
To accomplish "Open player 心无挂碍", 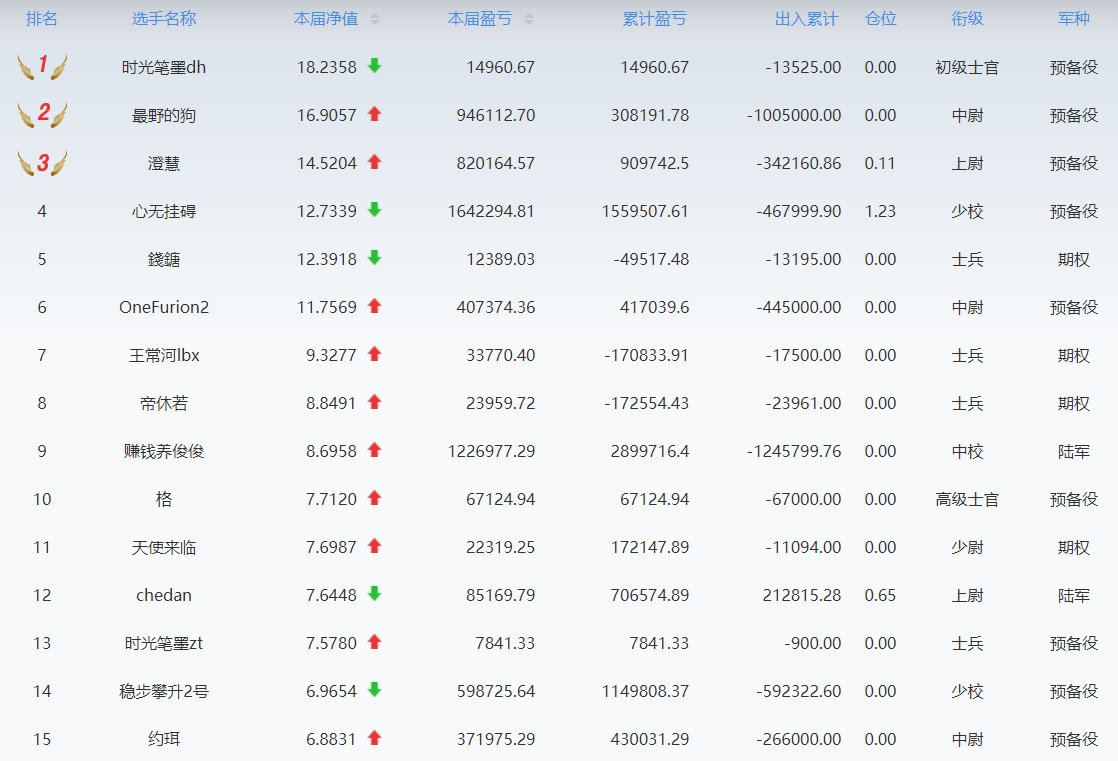I will tap(164, 211).
